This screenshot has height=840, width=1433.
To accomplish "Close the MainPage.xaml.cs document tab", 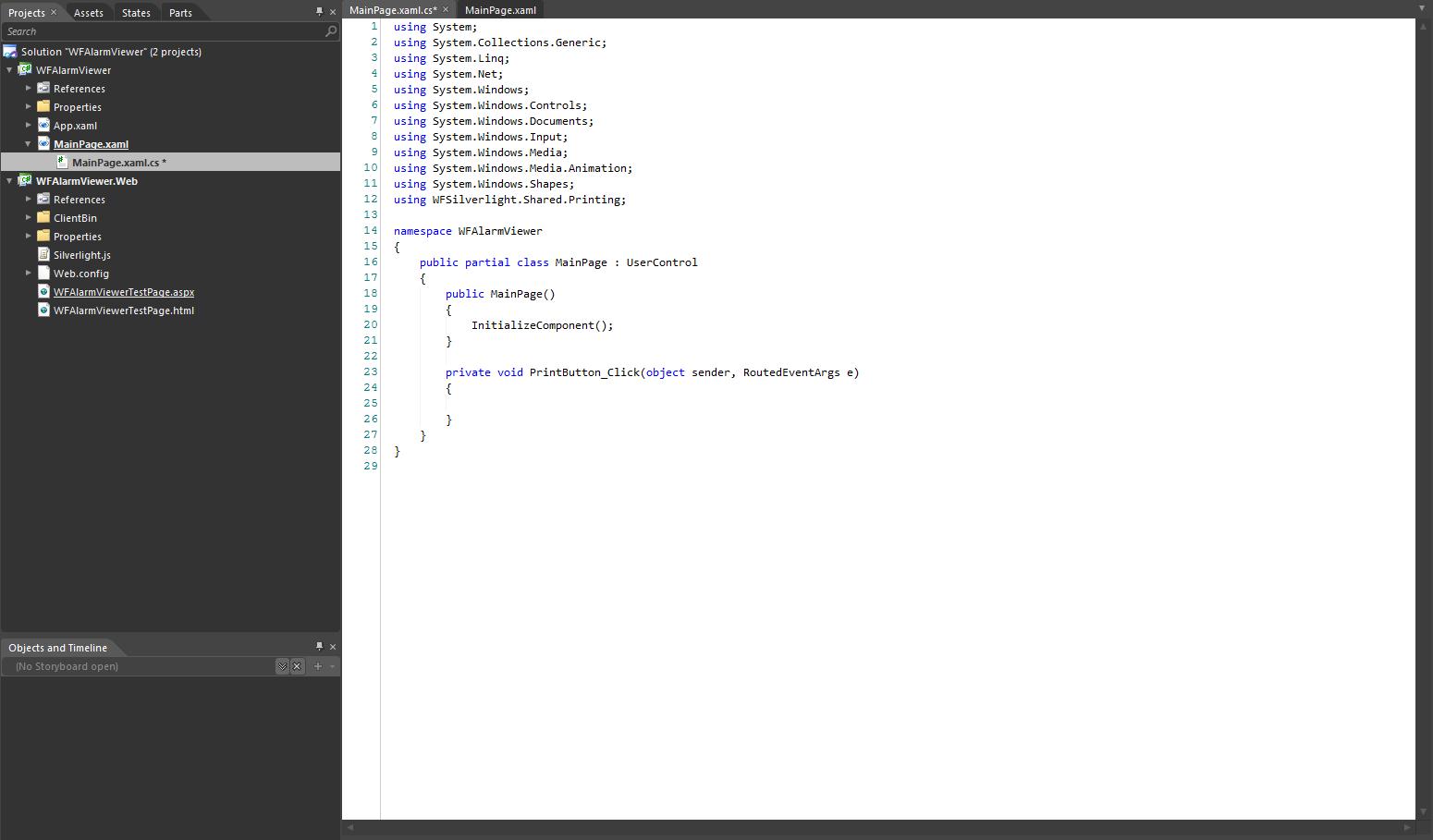I will (446, 10).
